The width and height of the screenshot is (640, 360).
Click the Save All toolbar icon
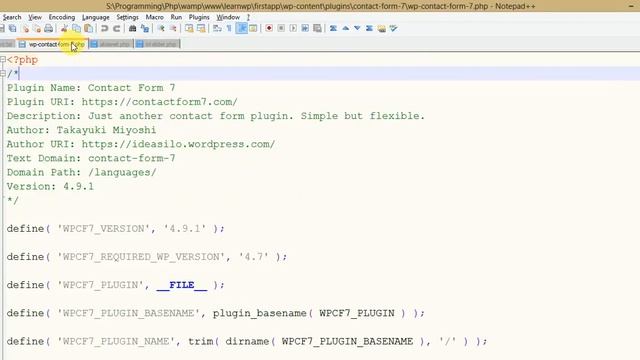click(13, 28)
